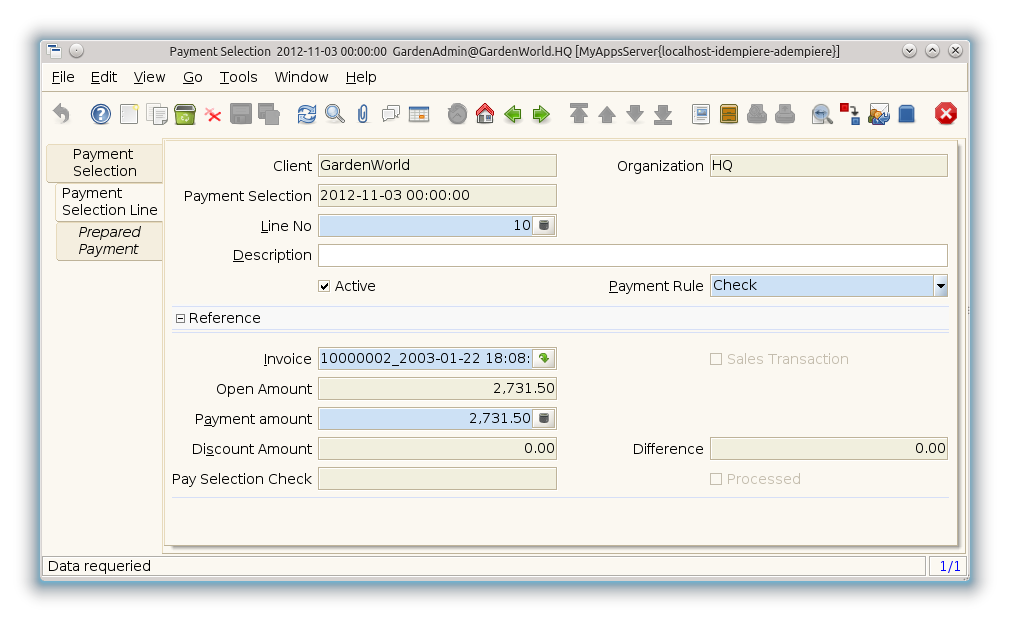The image size is (1010, 621).
Task: Open the Find record magnifier icon
Action: coord(335,114)
